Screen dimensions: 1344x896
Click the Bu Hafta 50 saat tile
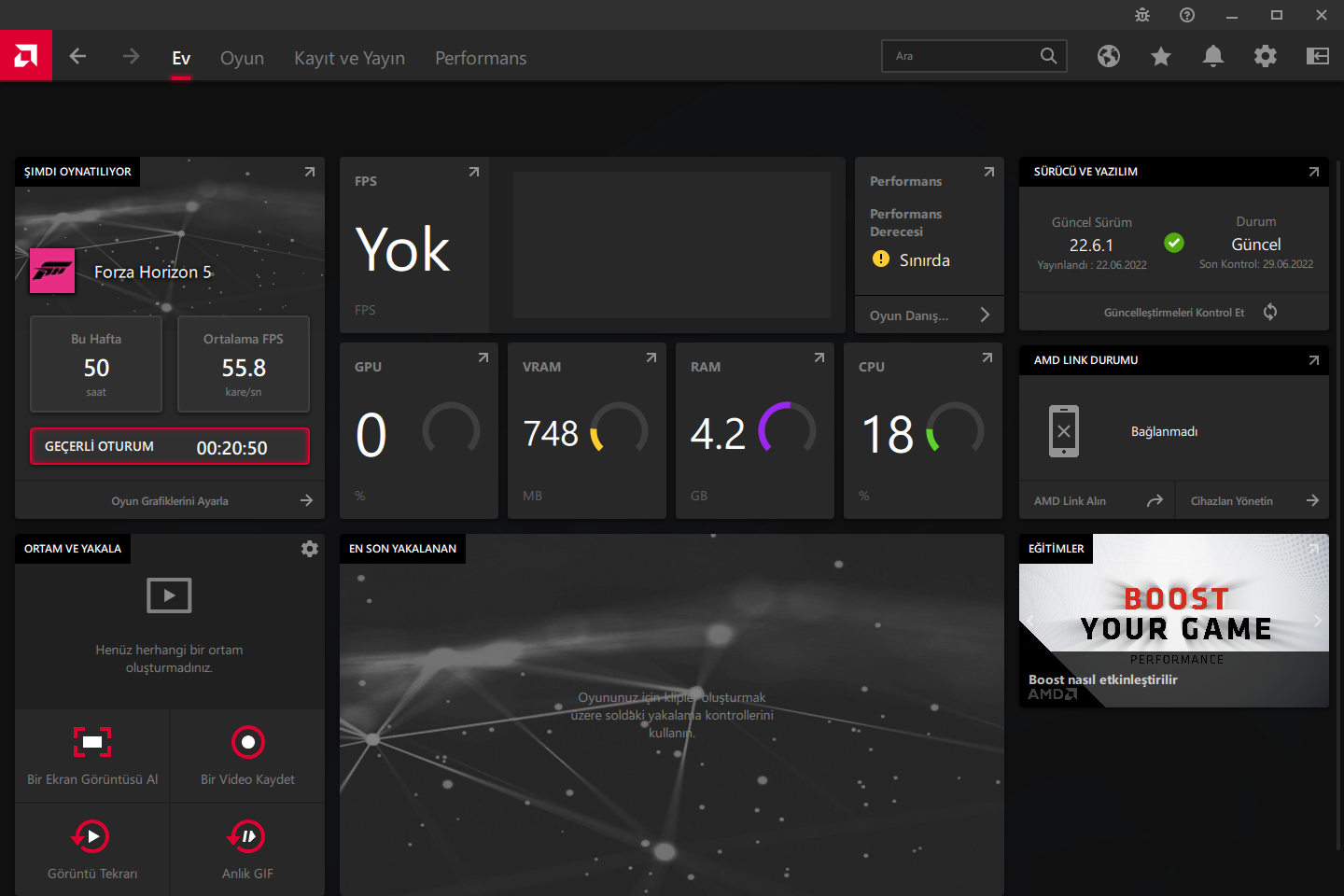point(96,364)
